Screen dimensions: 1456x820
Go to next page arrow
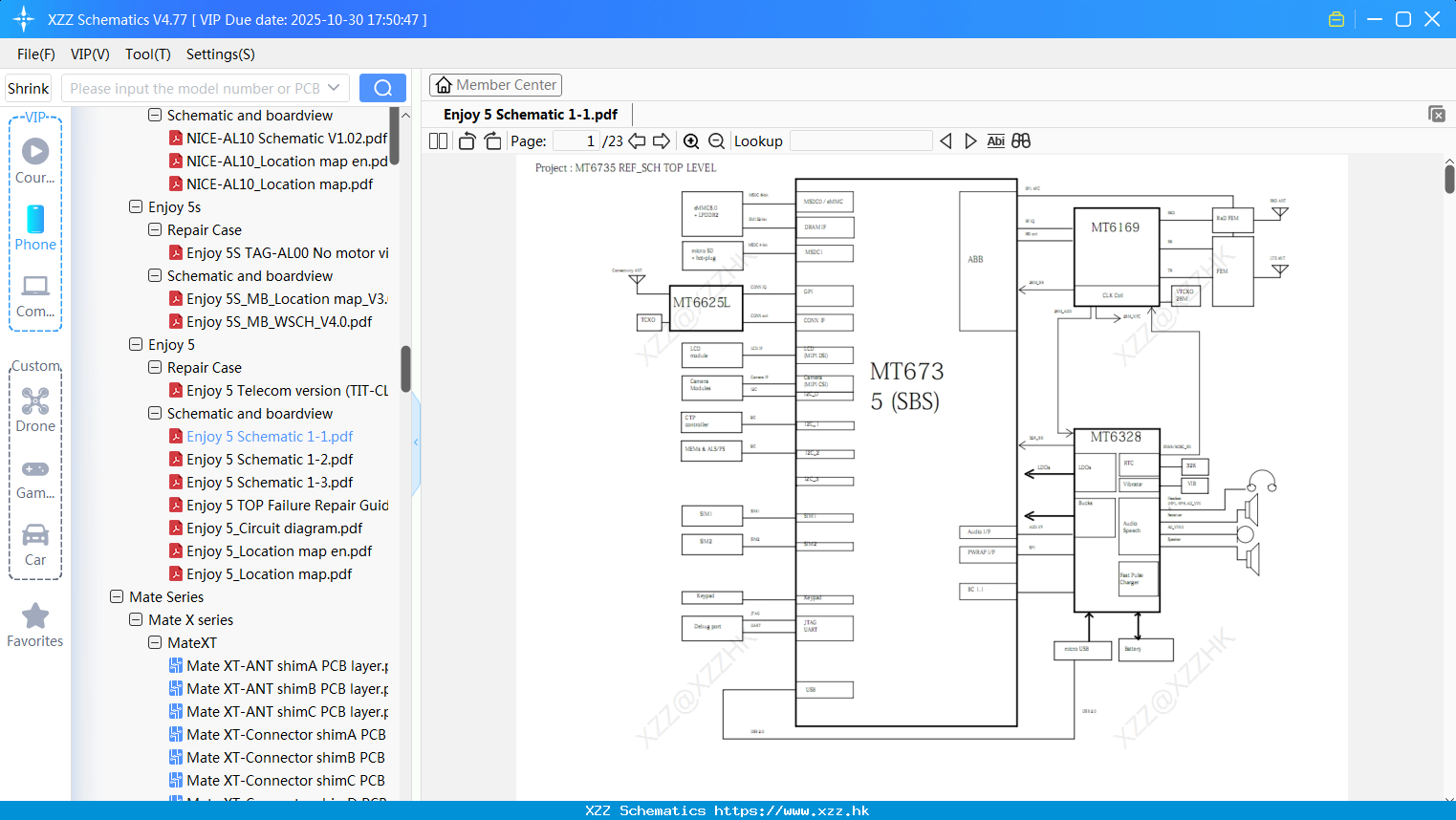tap(662, 141)
